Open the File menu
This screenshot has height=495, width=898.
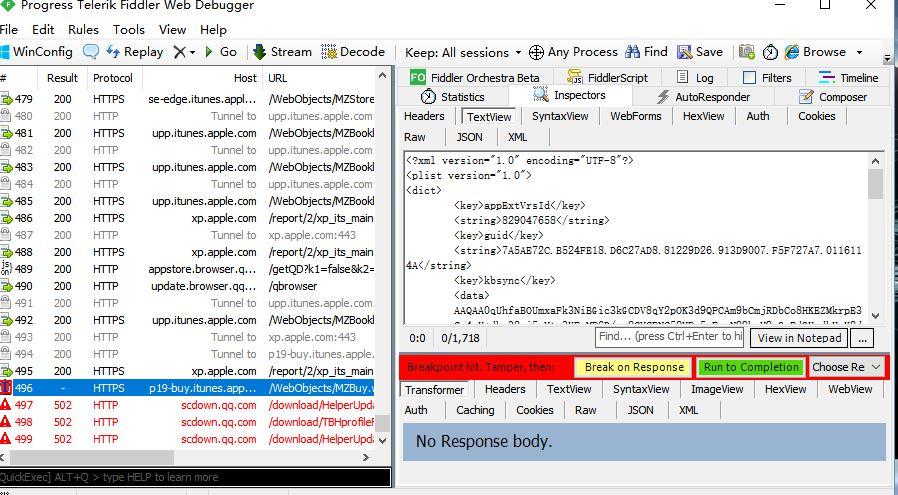(9, 30)
